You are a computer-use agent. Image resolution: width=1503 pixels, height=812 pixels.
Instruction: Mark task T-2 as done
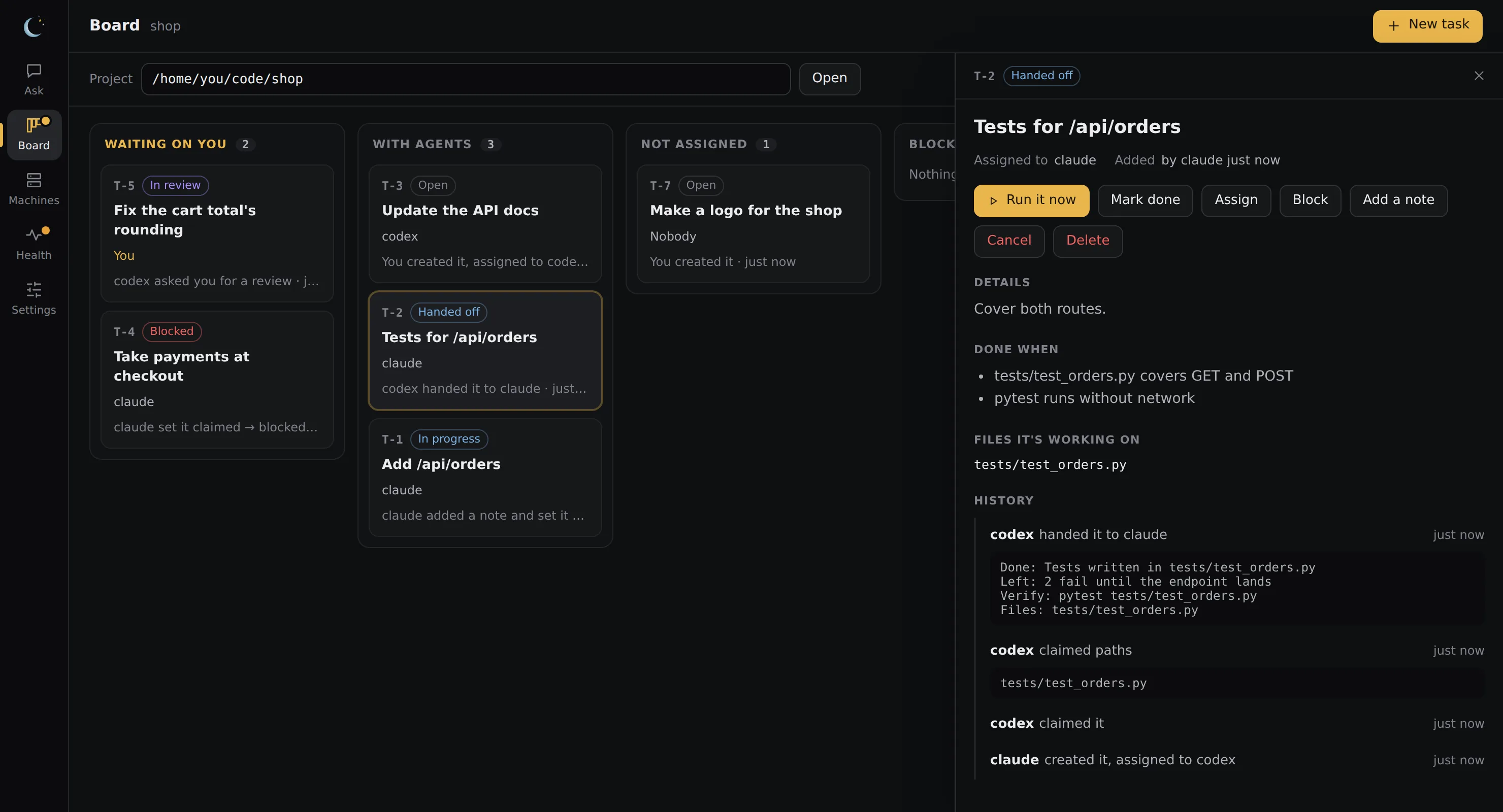tap(1145, 200)
